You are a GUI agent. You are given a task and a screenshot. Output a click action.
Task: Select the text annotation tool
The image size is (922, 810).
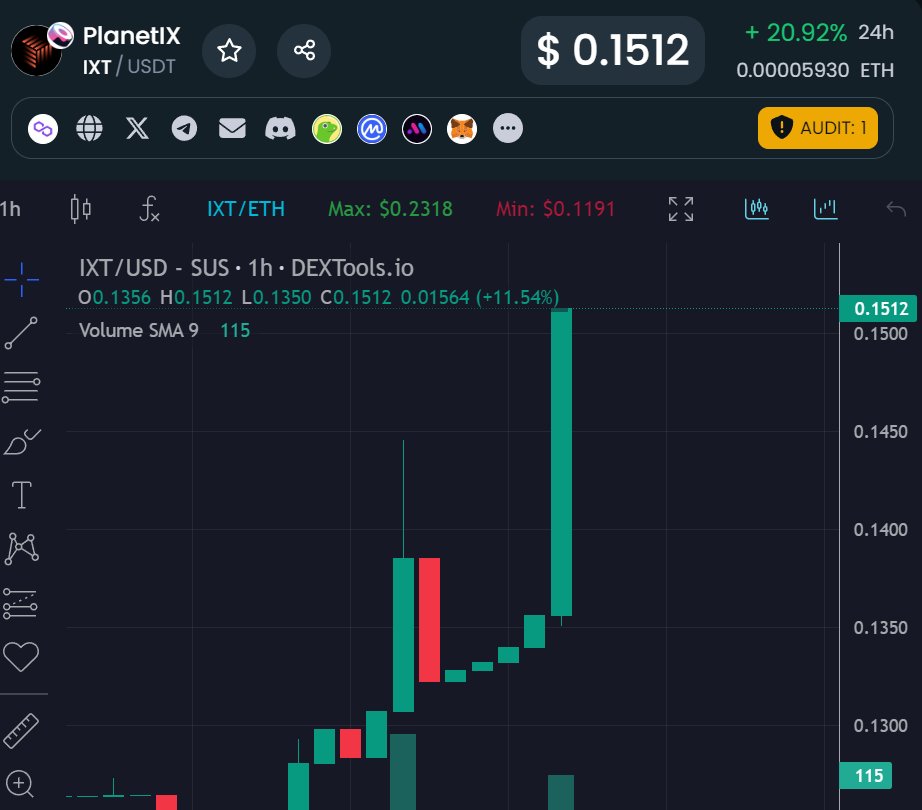pos(22,495)
